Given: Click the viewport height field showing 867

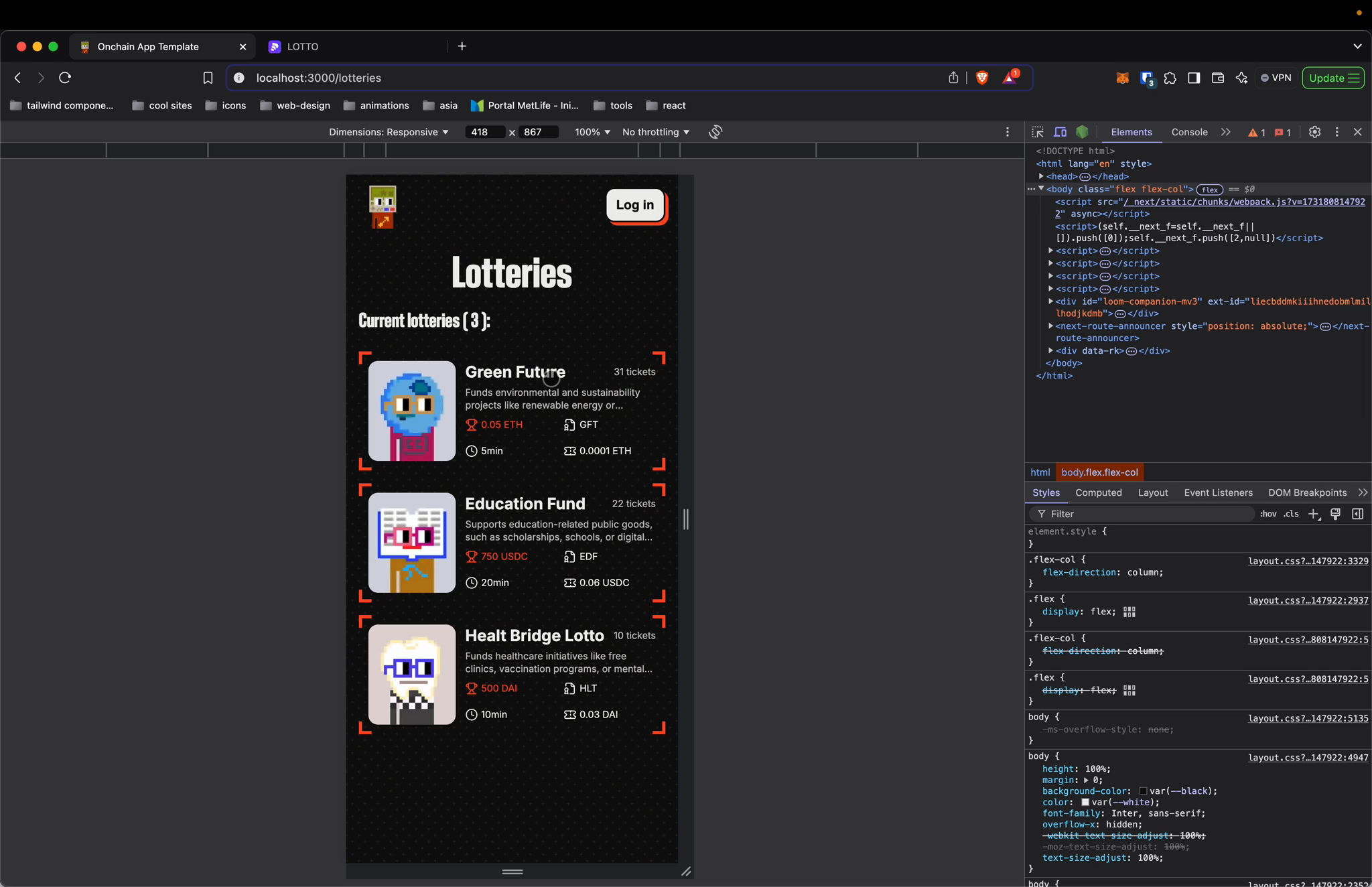Looking at the screenshot, I should (x=538, y=132).
